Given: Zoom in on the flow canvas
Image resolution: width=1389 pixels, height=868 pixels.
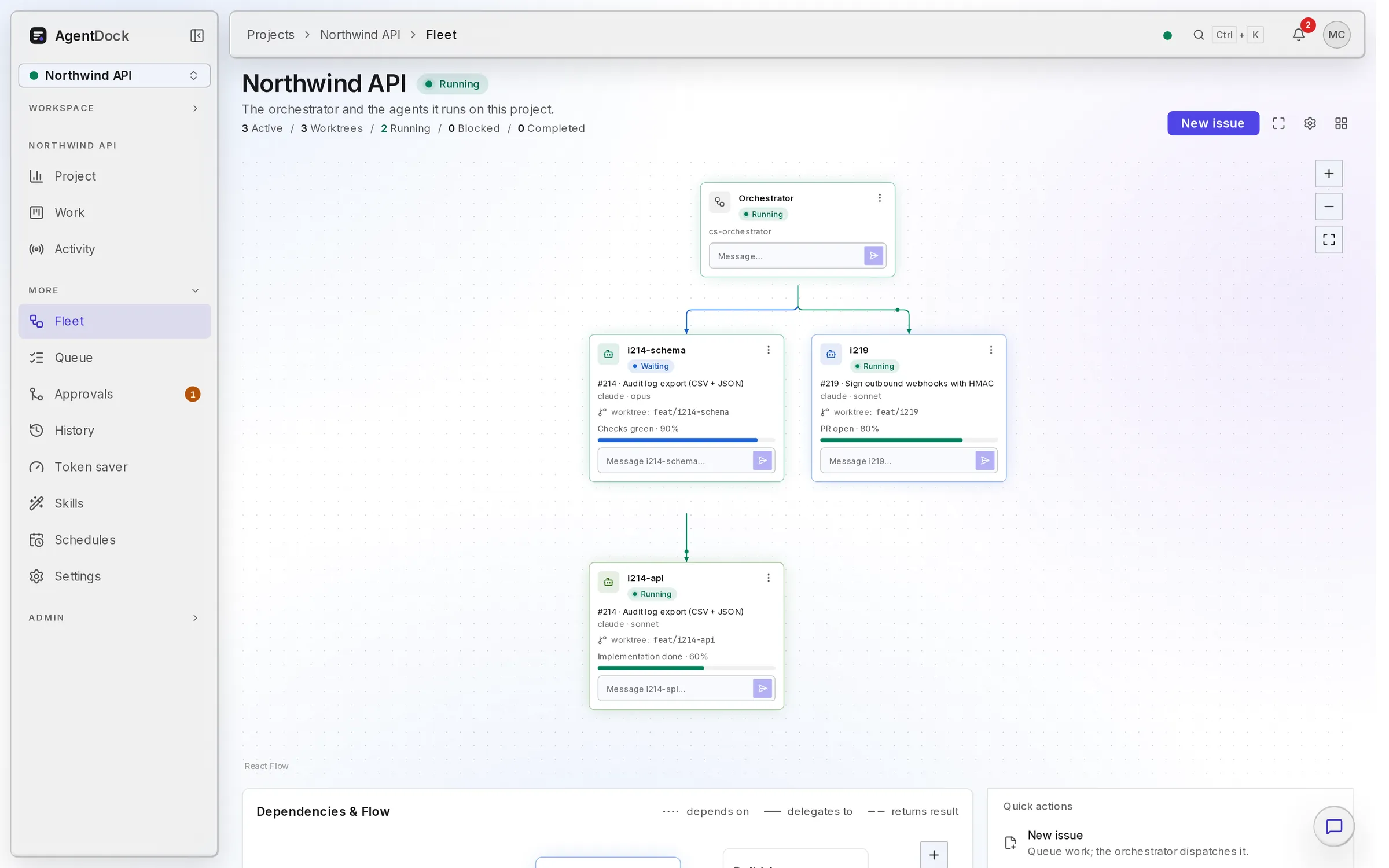Looking at the screenshot, I should [1329, 174].
